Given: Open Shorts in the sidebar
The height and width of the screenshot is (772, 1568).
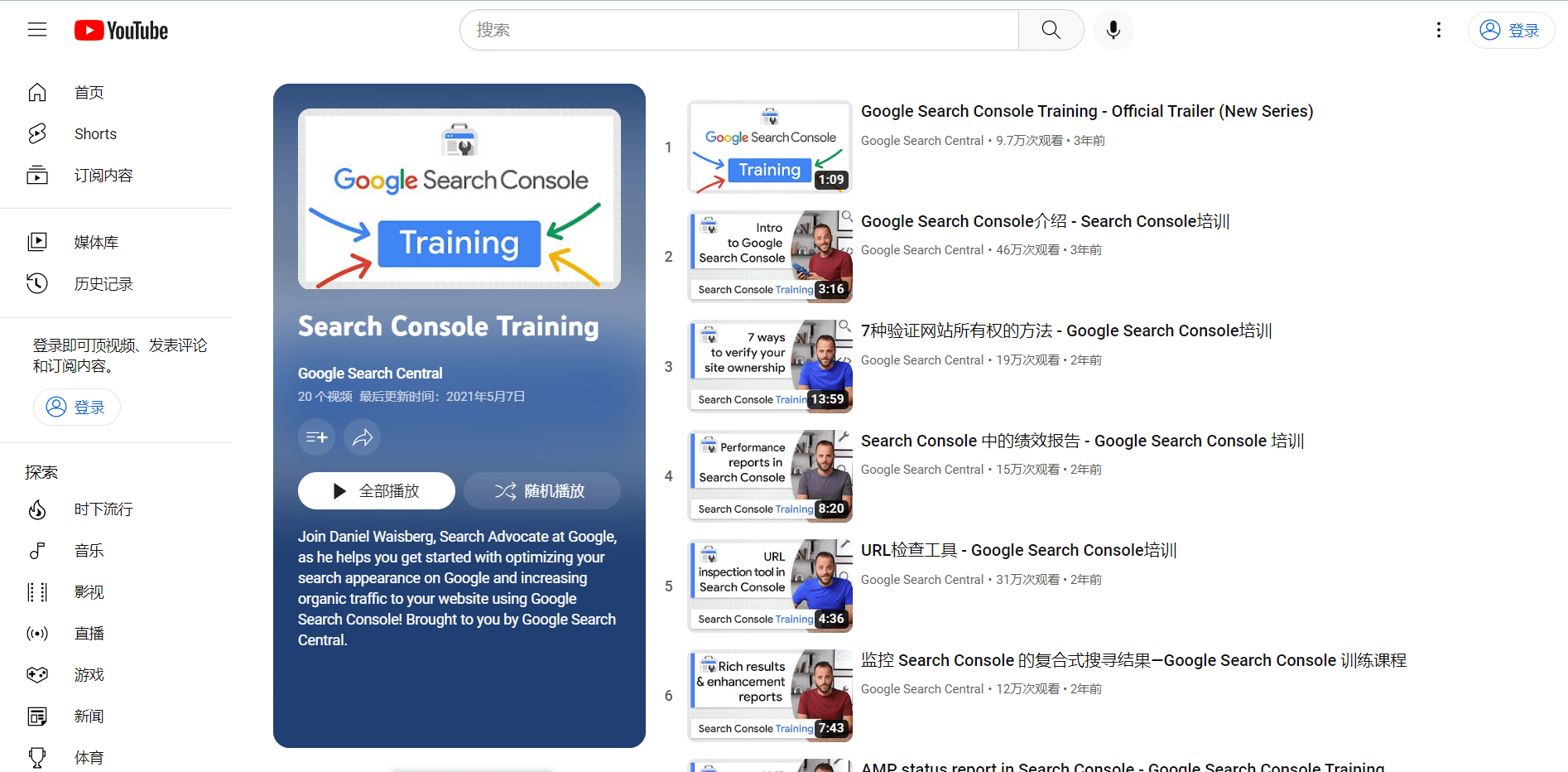Looking at the screenshot, I should pos(116,133).
